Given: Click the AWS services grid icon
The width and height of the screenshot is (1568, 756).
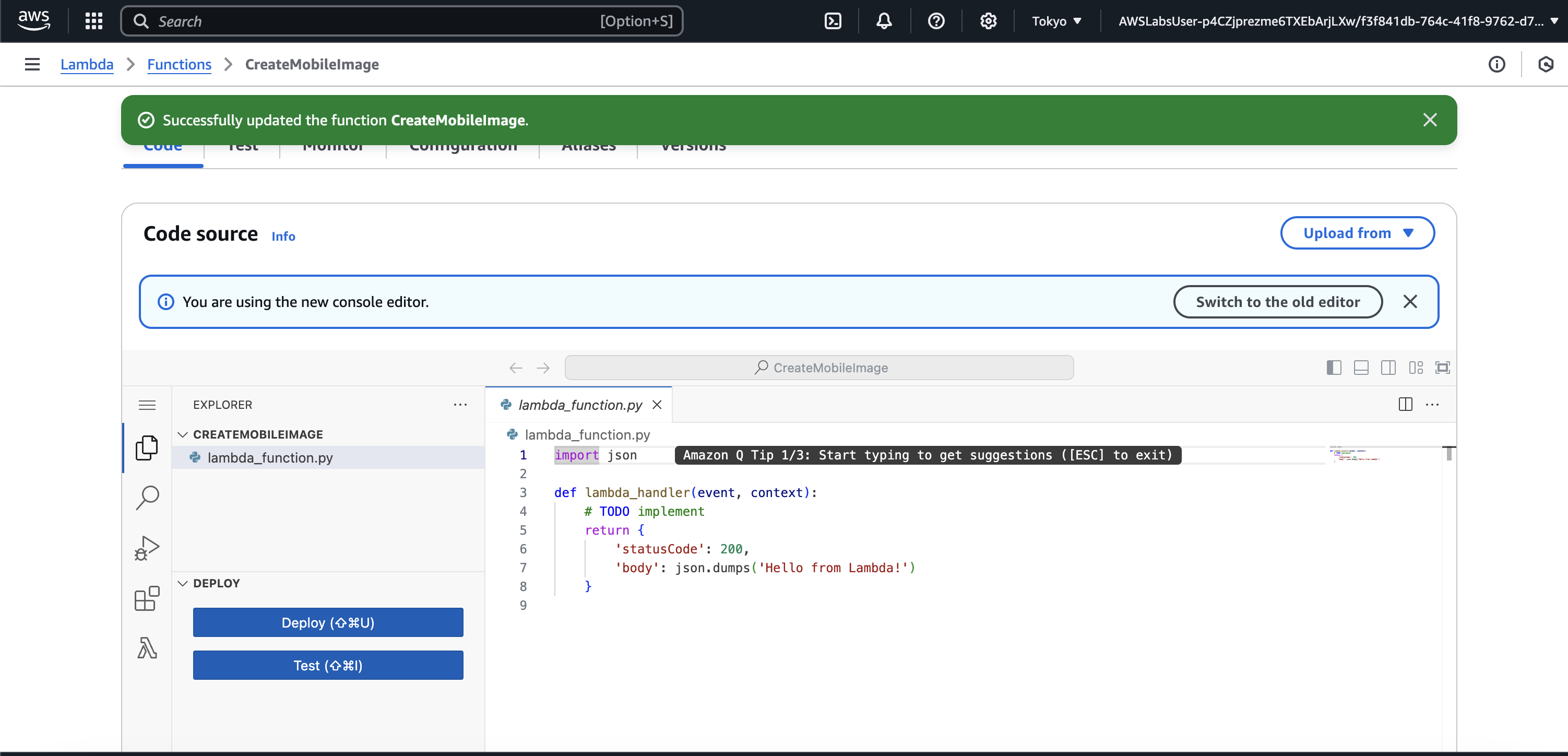Looking at the screenshot, I should coord(94,21).
